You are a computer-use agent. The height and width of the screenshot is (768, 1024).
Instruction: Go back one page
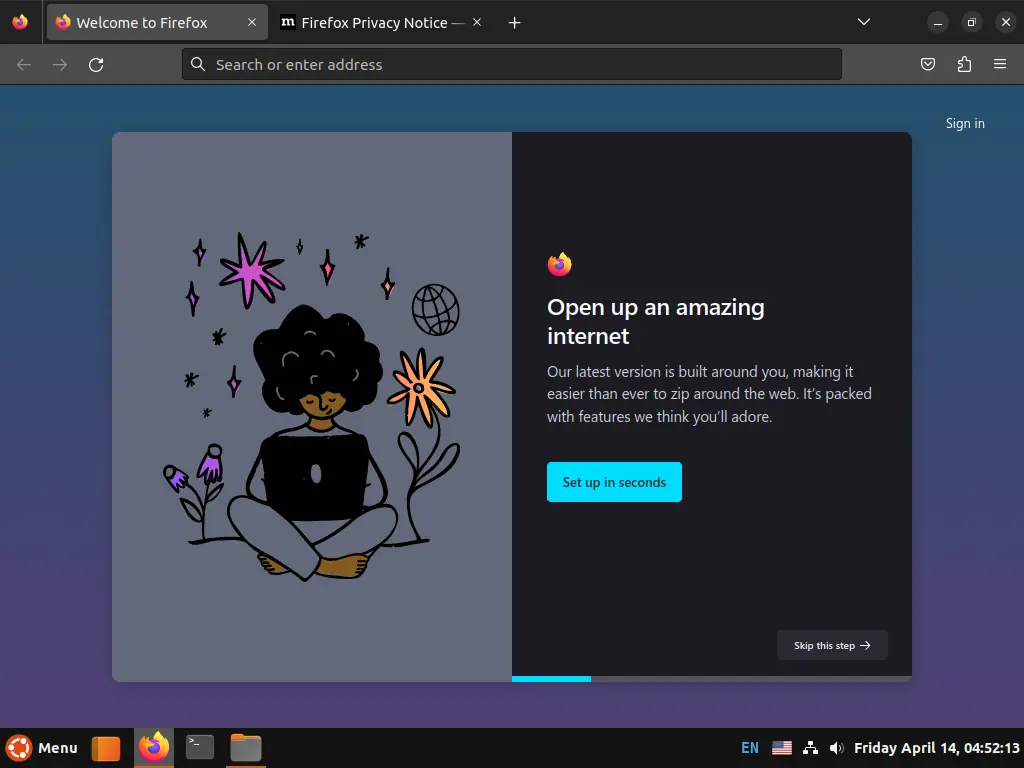[24, 65]
